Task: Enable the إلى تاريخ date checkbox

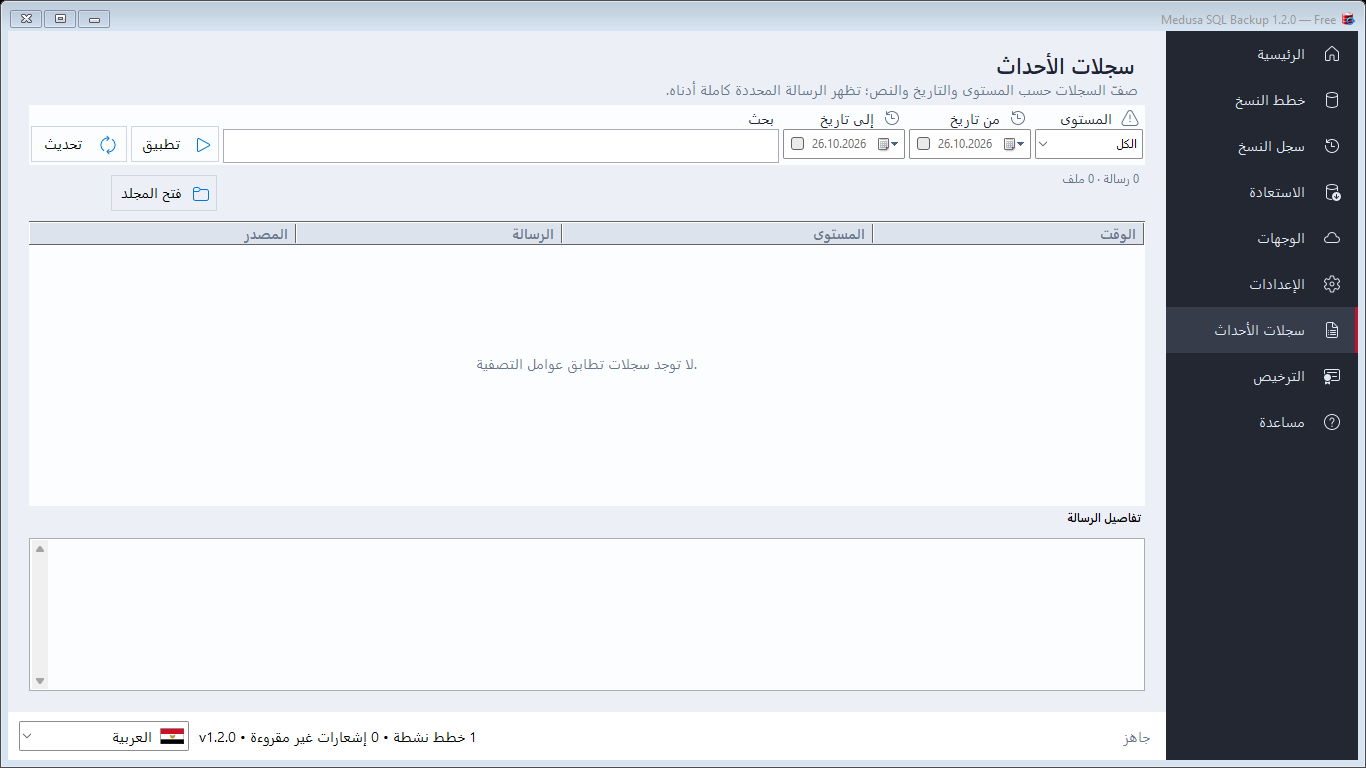Action: point(797,144)
